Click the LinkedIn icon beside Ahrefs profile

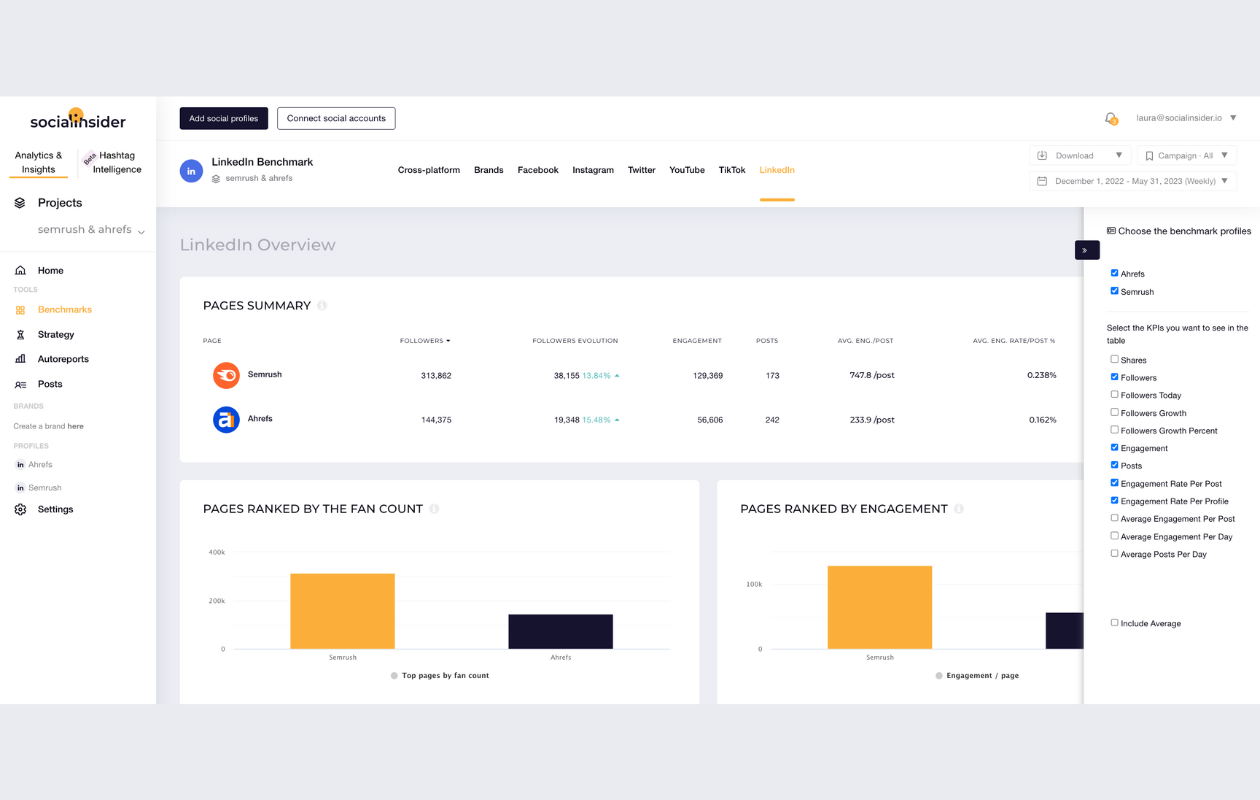20,465
